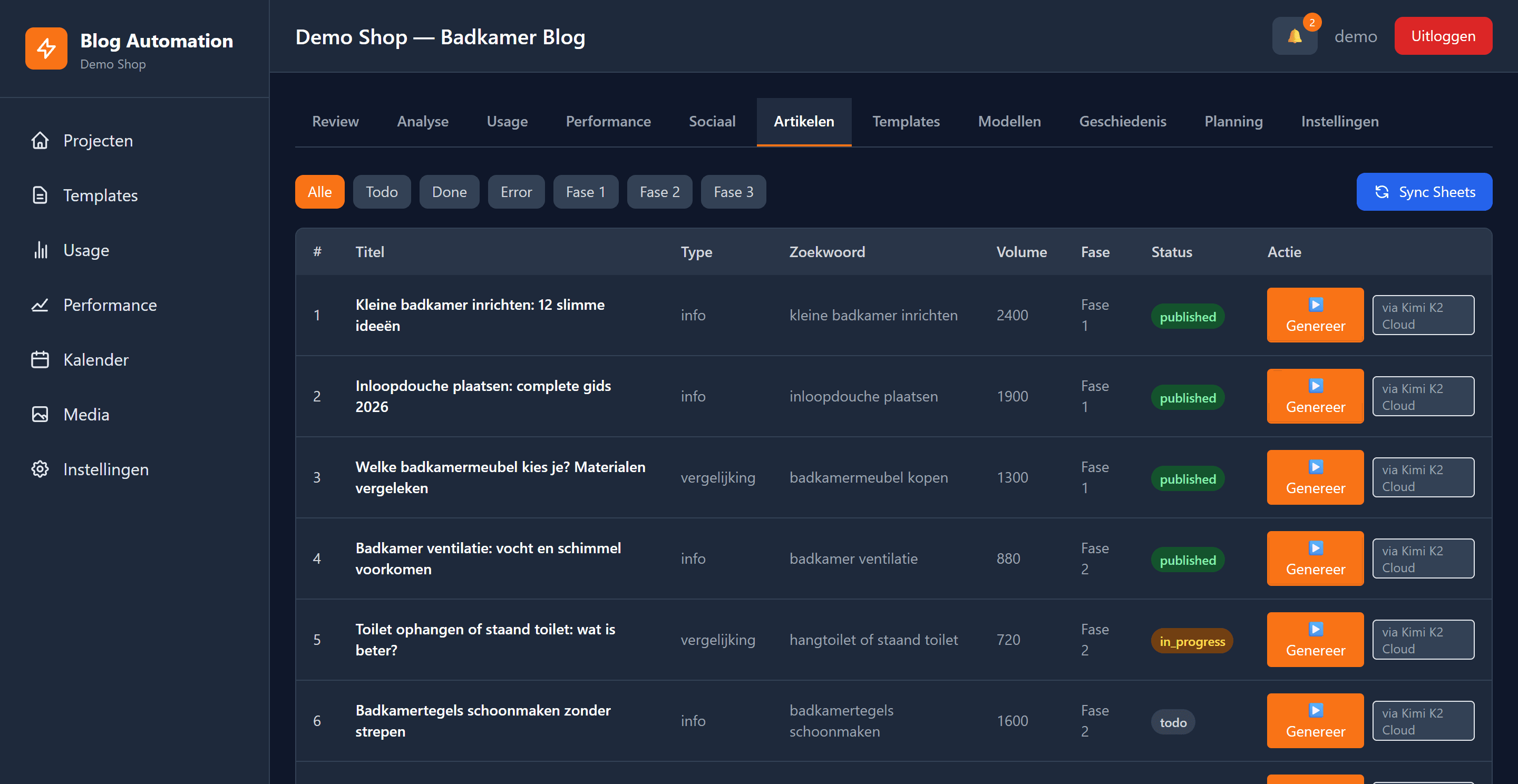This screenshot has height=784, width=1518.
Task: Click the Blog Automation lightning logo
Action: click(x=46, y=48)
